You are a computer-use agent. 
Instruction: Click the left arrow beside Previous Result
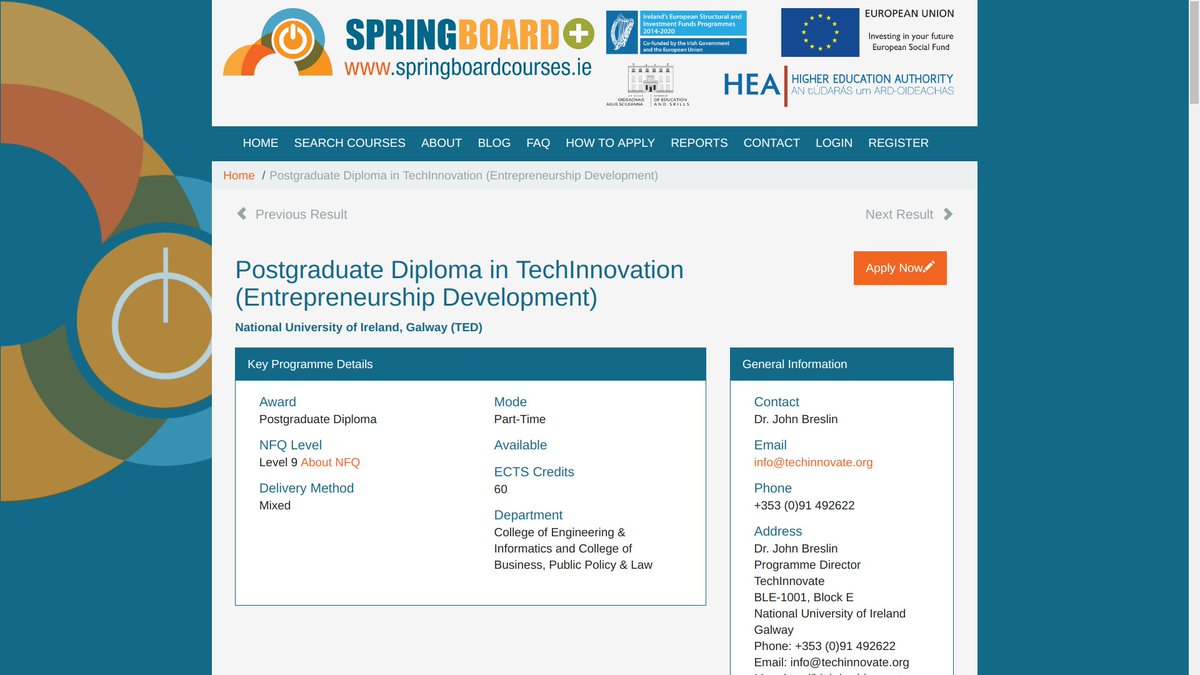tap(241, 214)
